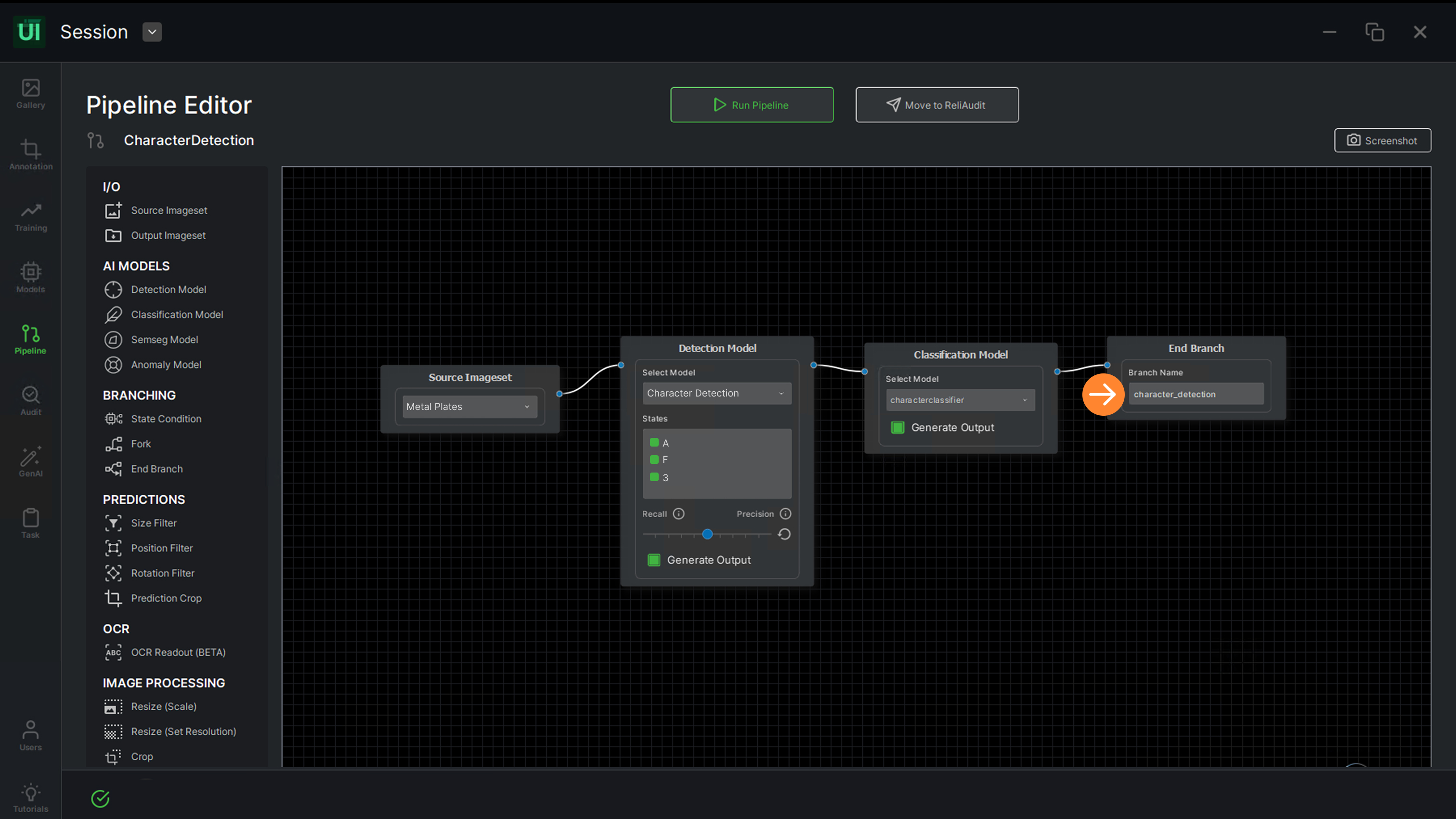Toggle Generate Output in Detection Model node

tap(654, 560)
